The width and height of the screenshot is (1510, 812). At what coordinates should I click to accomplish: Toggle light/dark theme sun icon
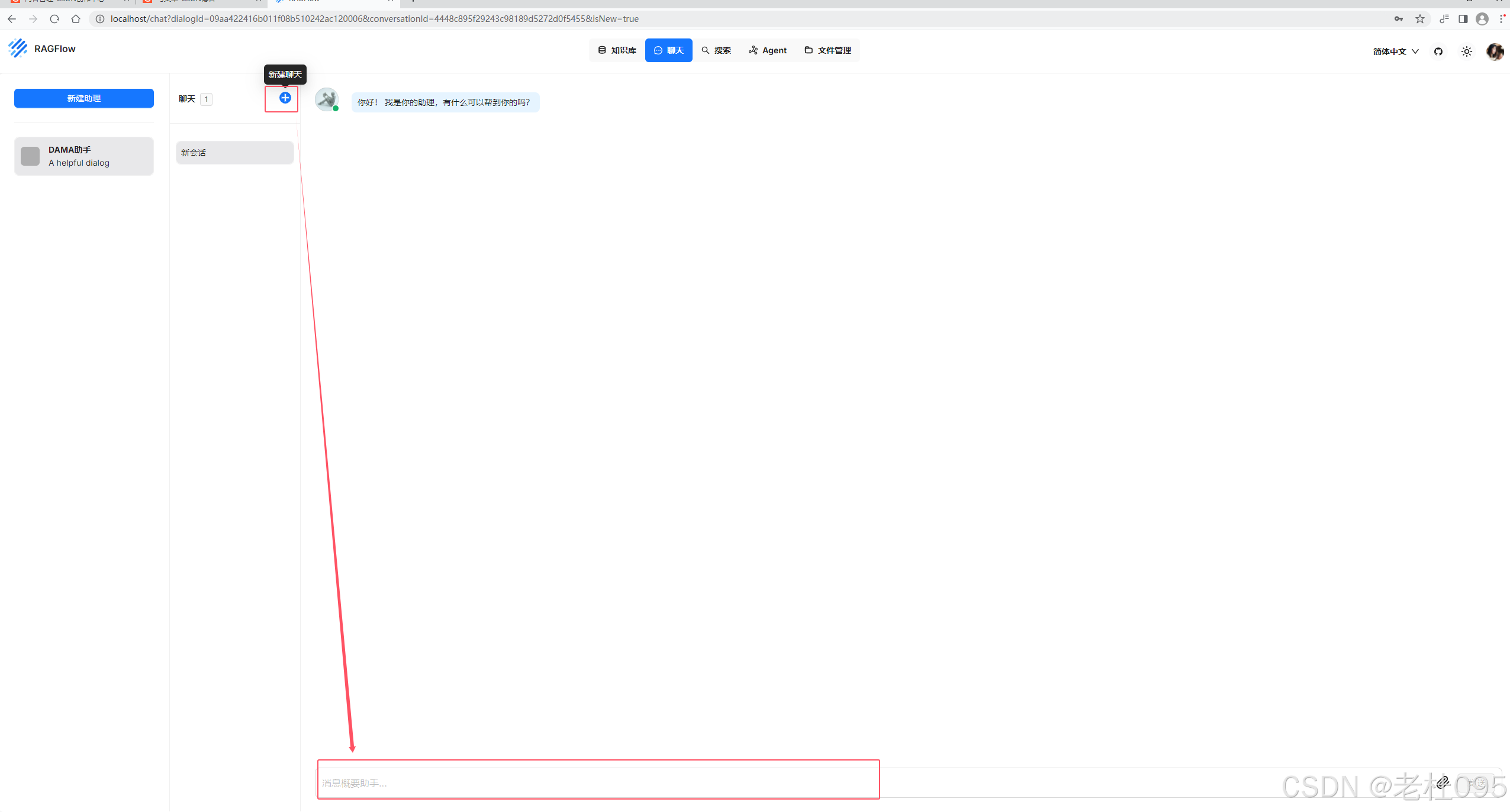tap(1466, 51)
